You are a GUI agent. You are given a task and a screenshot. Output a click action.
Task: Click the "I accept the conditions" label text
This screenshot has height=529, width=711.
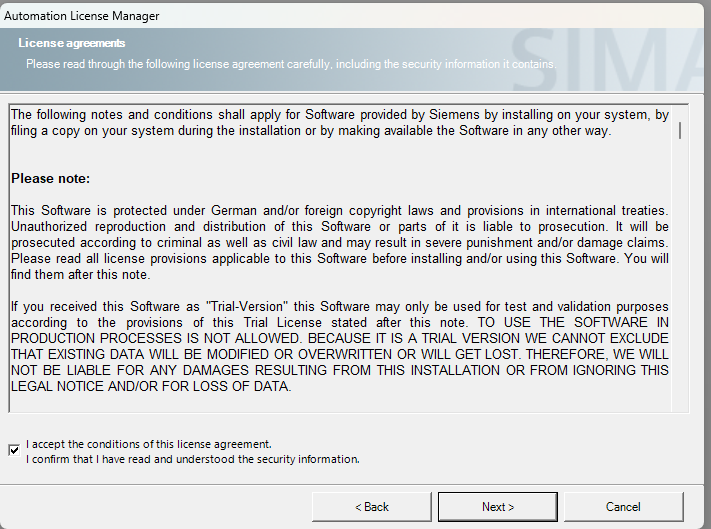point(149,444)
